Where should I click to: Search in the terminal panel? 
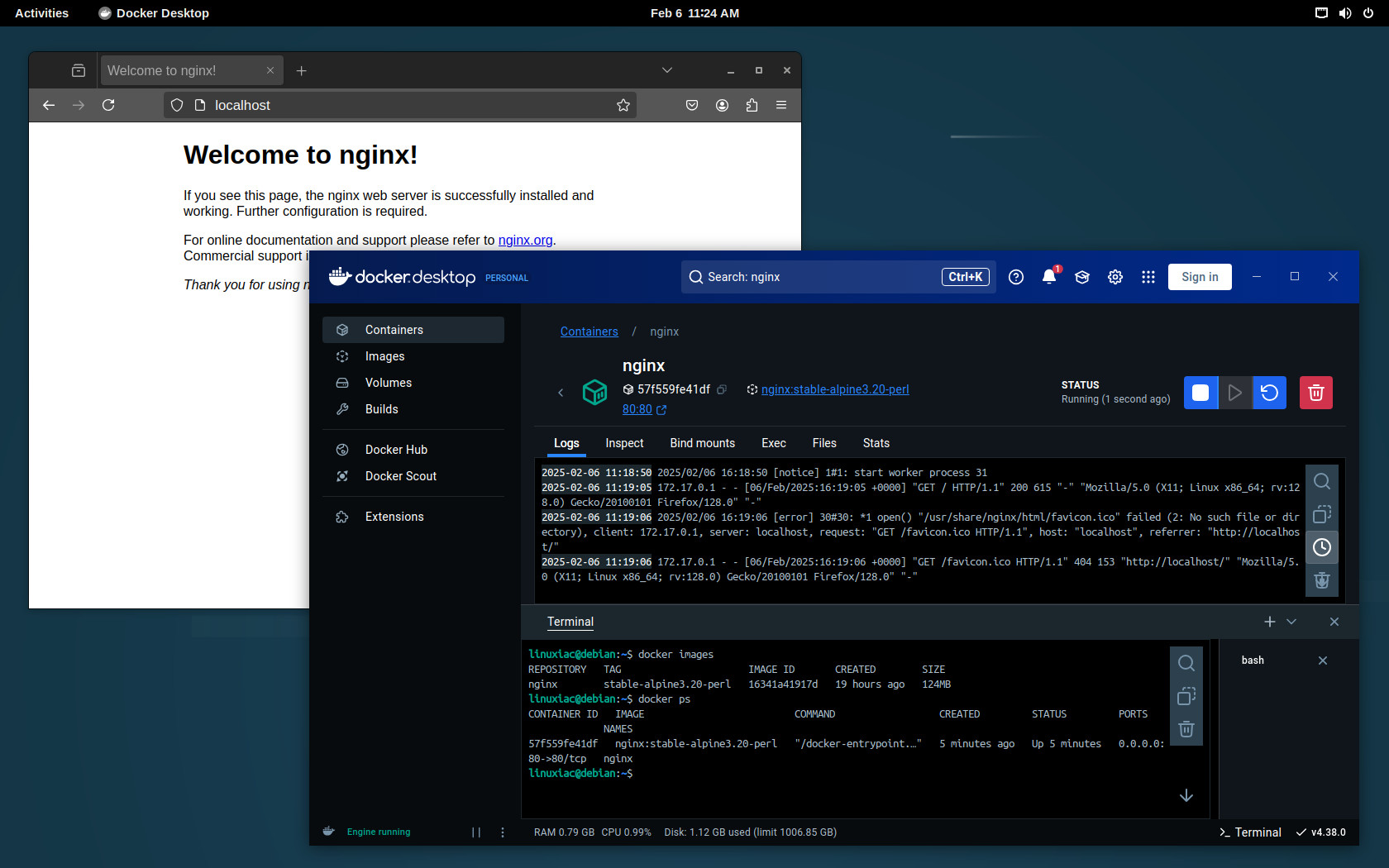click(x=1186, y=663)
